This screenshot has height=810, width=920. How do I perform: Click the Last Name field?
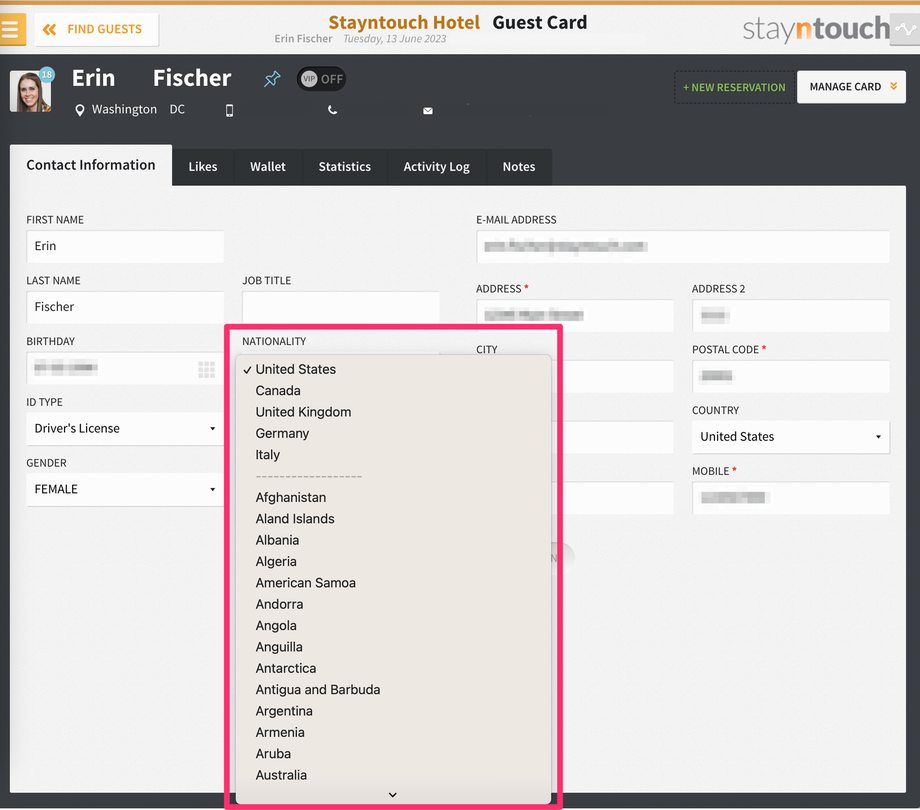click(125, 307)
